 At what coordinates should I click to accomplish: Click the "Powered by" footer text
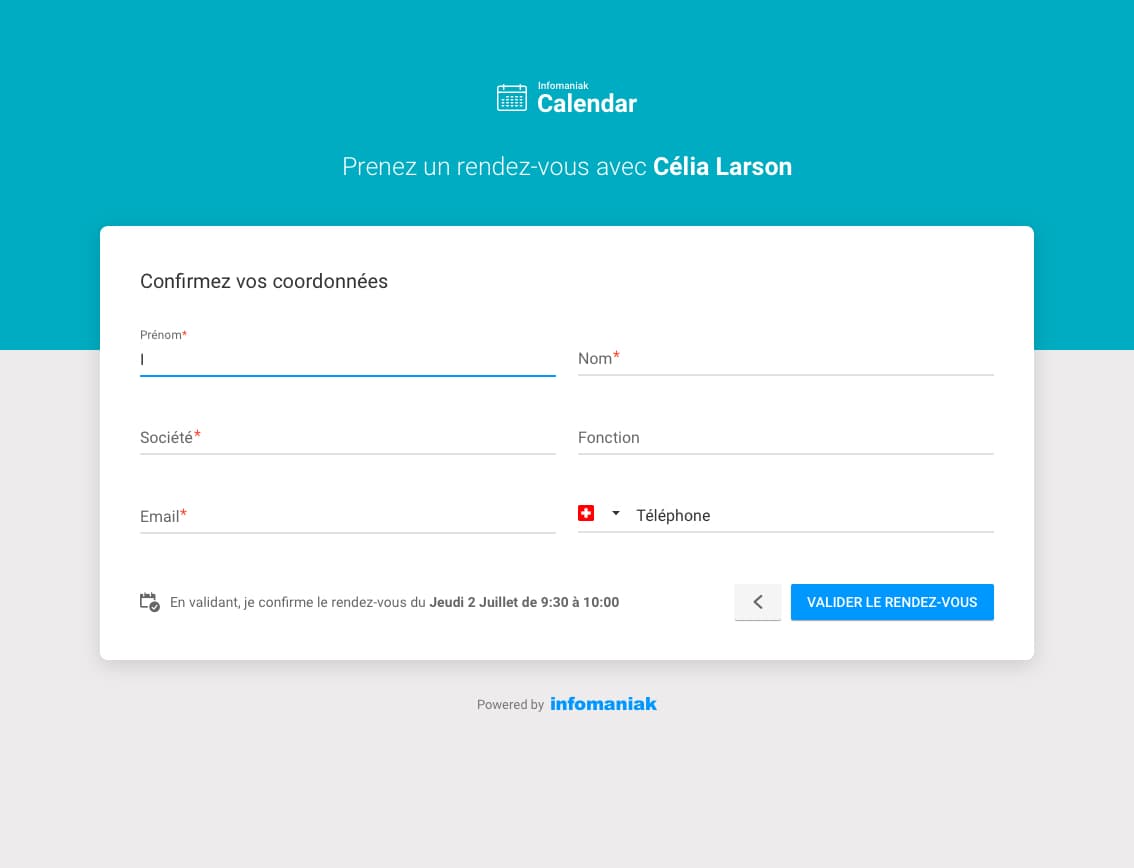tap(510, 705)
